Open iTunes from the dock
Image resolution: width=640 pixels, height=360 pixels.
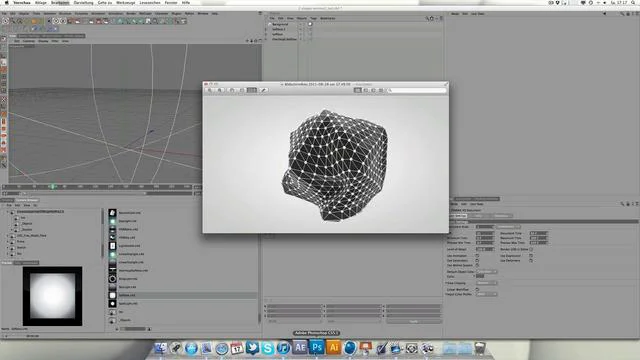283,348
